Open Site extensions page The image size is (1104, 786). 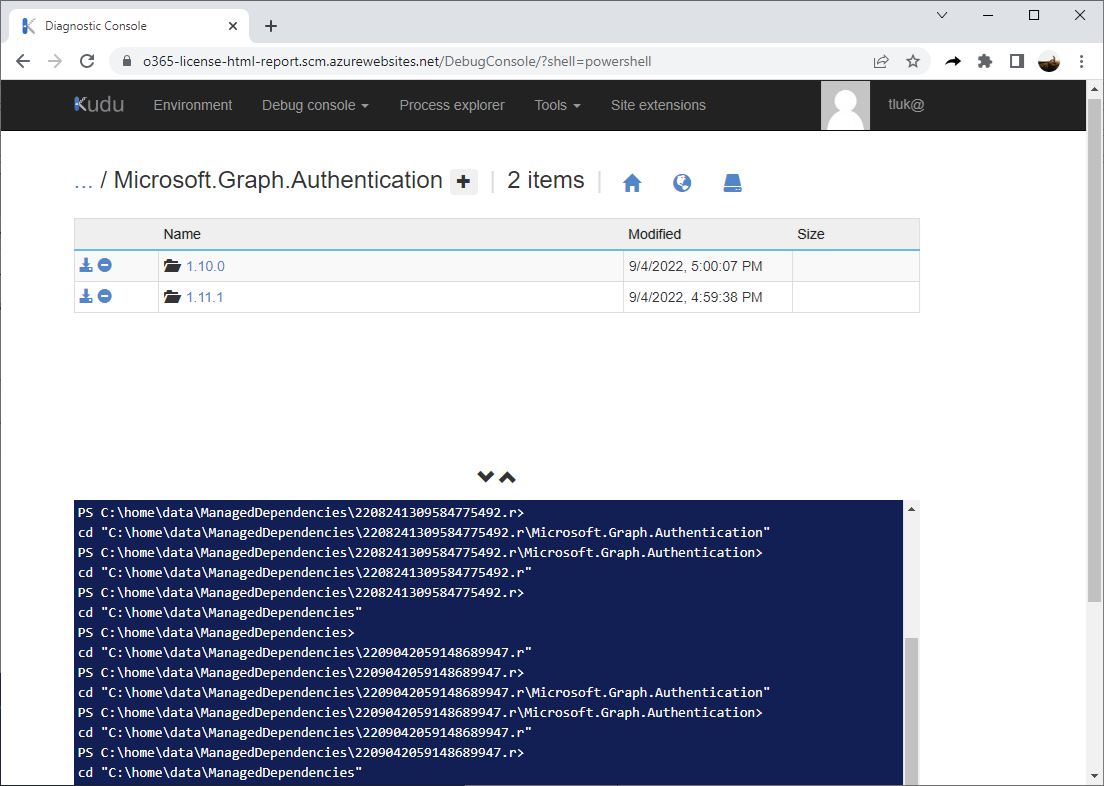658,105
